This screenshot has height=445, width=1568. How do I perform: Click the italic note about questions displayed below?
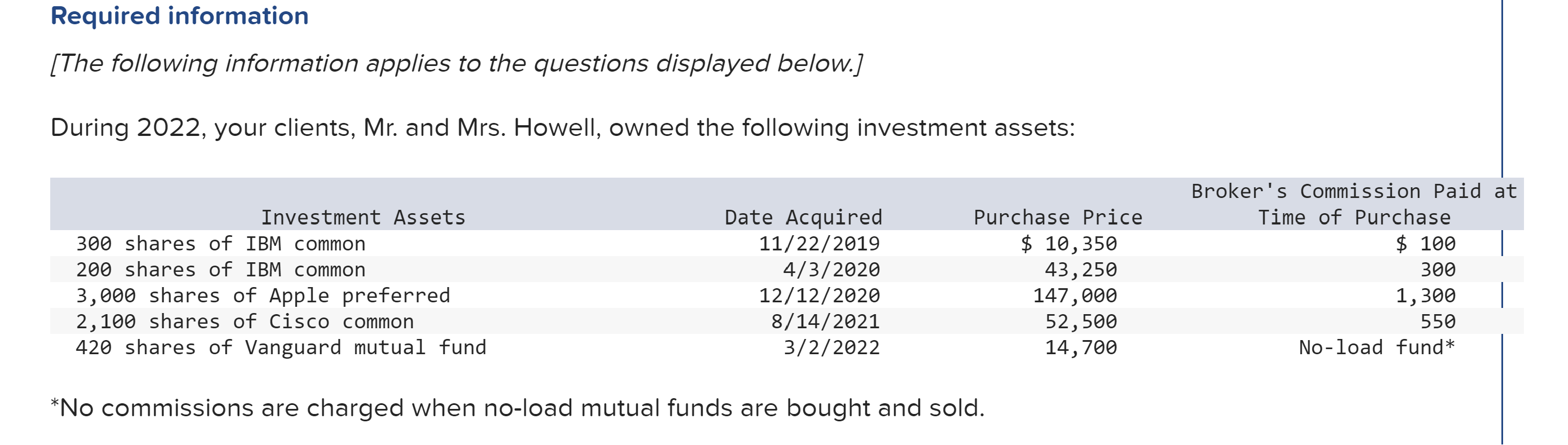click(457, 63)
